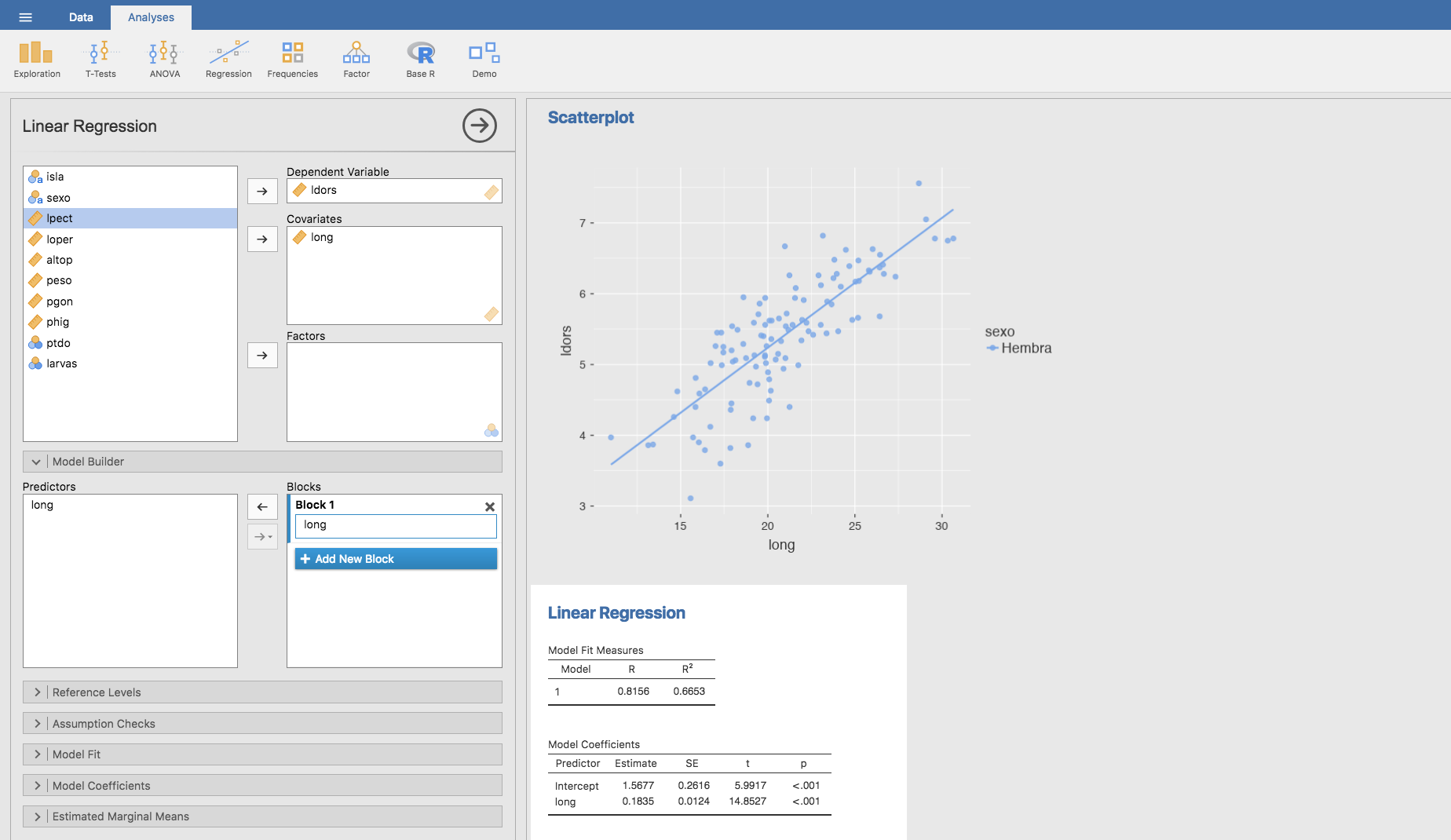Screen dimensions: 1451x840
Task: Open the Exploration analyses menu
Action: coord(37,60)
